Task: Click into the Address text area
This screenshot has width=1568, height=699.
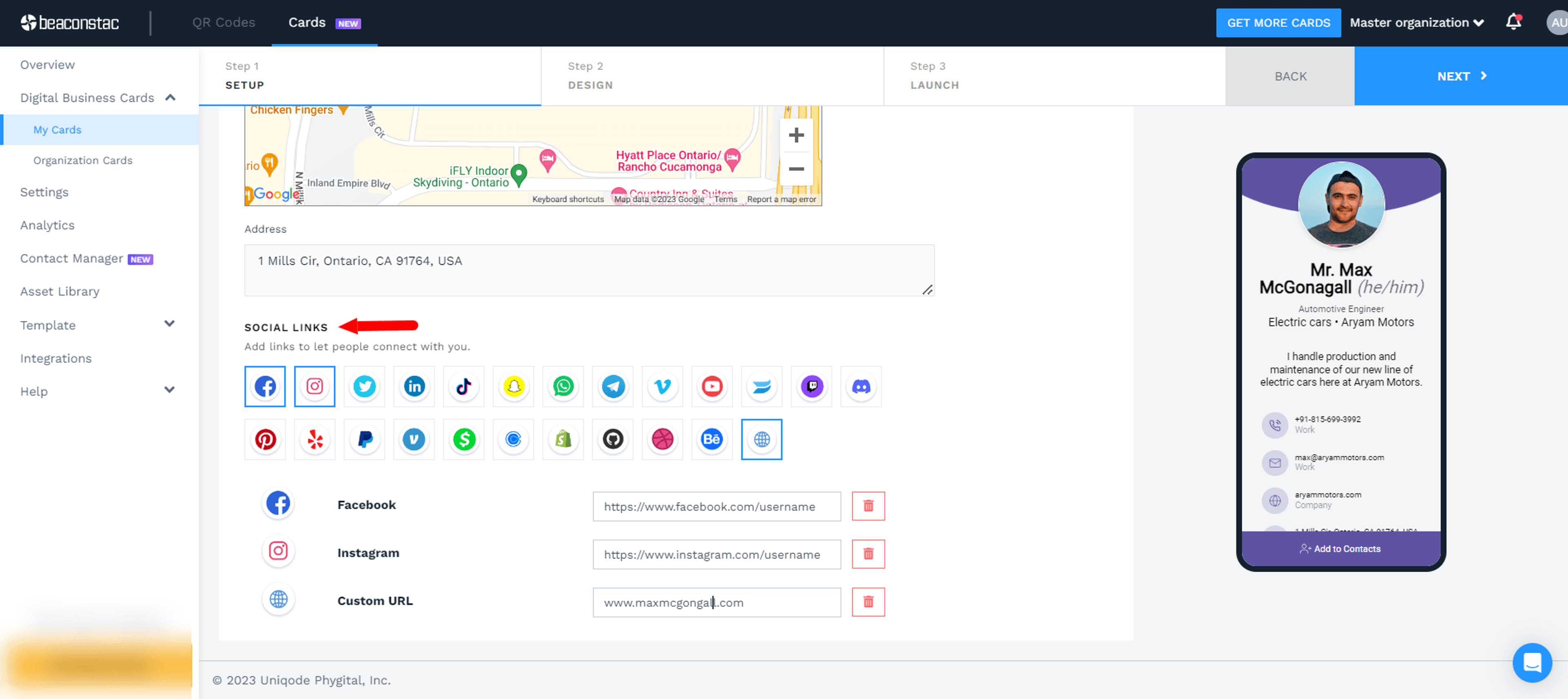Action: pos(589,270)
